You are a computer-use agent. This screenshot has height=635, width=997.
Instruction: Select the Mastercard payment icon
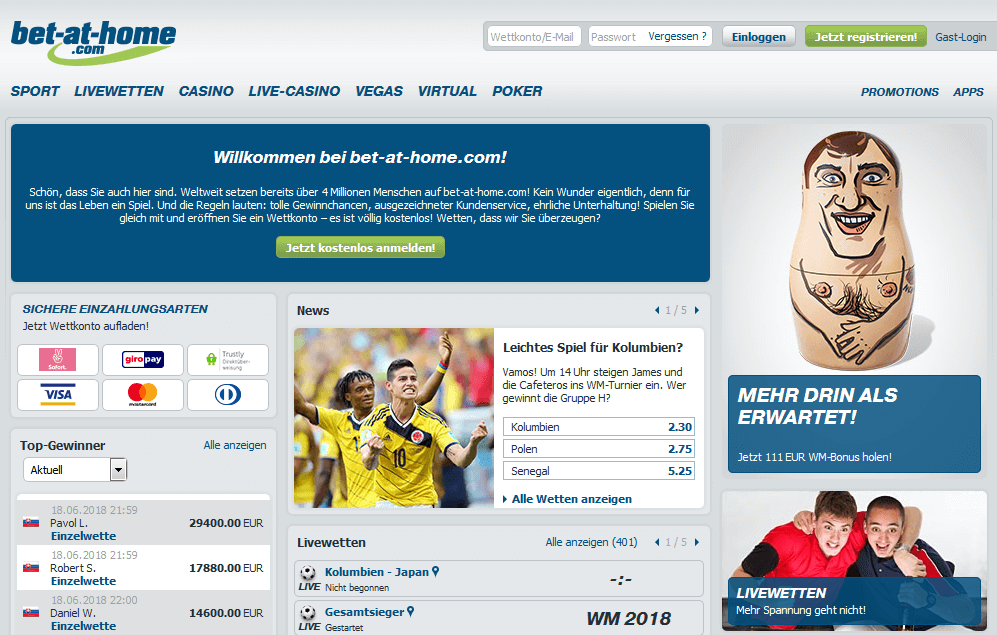pos(143,395)
